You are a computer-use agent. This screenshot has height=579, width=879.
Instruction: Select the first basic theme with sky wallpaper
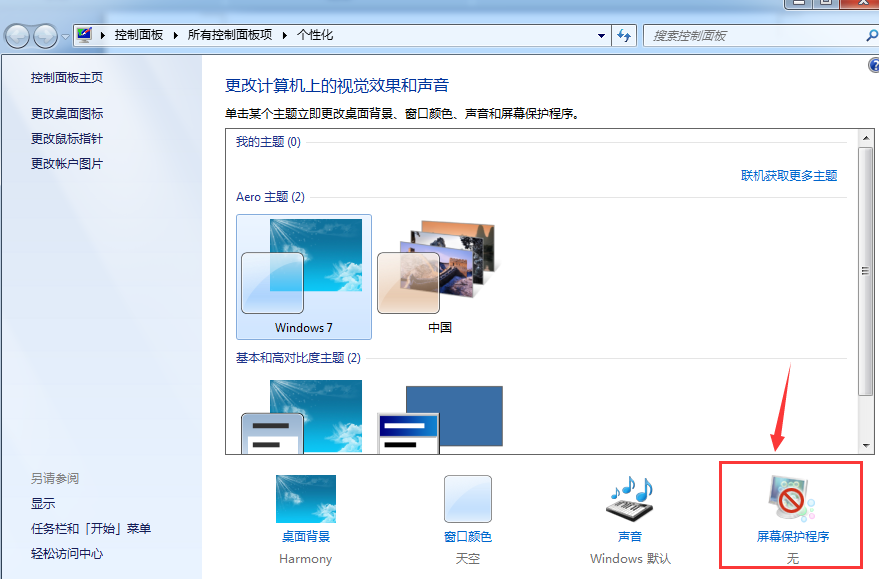[x=303, y=416]
